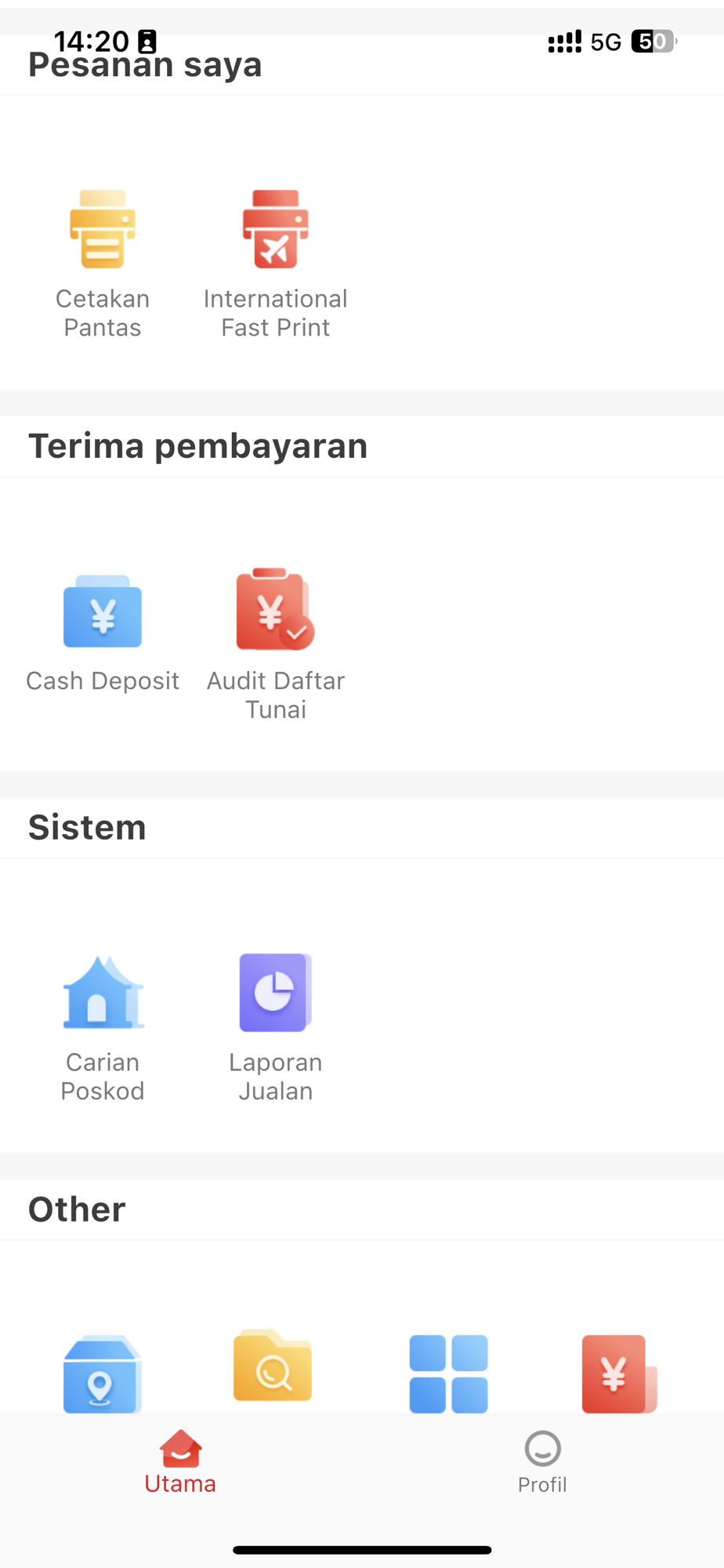Tap the home indicator bar

(362, 1550)
